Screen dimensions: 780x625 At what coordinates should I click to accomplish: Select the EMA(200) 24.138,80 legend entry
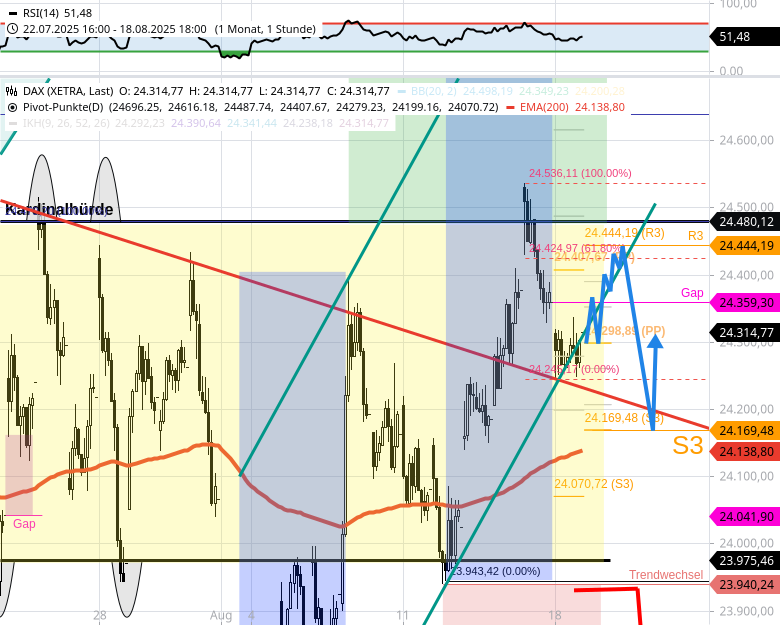pyautogui.click(x=572, y=107)
